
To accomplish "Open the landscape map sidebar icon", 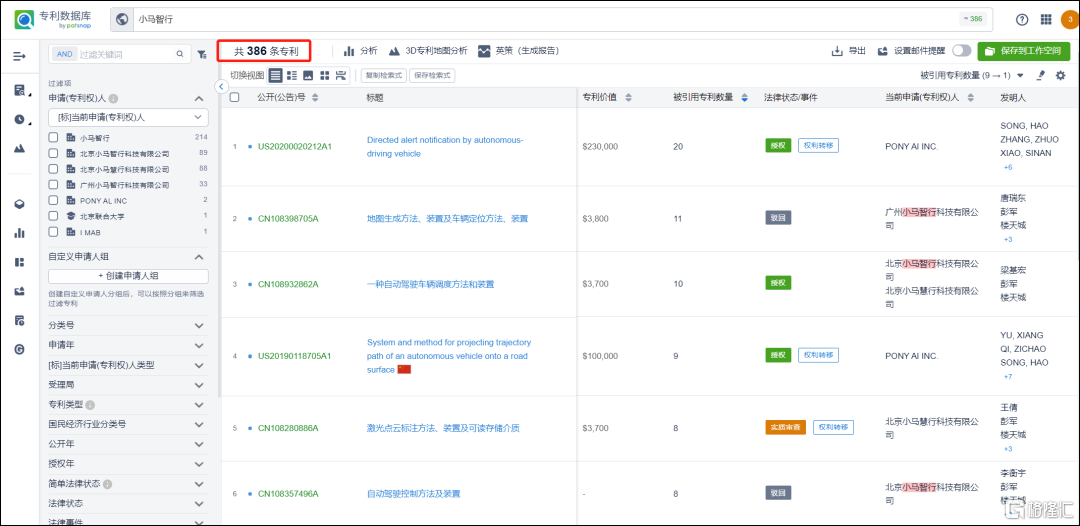I will 19,148.
